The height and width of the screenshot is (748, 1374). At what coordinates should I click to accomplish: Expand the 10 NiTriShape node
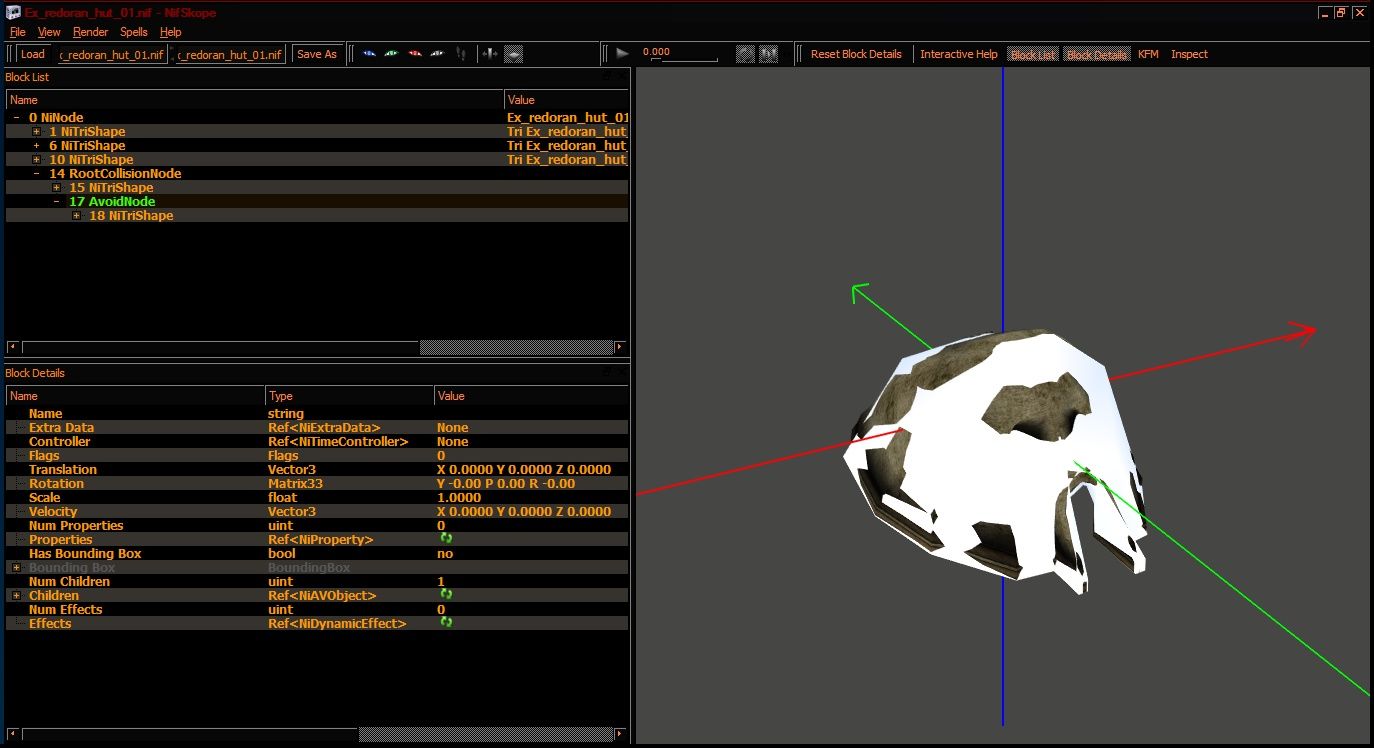36,160
